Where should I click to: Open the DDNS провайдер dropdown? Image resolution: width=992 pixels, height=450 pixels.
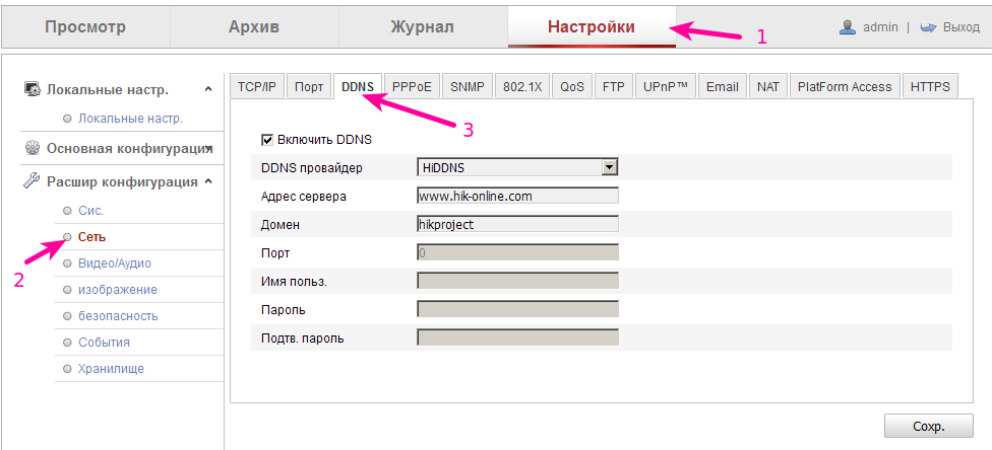(x=609, y=167)
